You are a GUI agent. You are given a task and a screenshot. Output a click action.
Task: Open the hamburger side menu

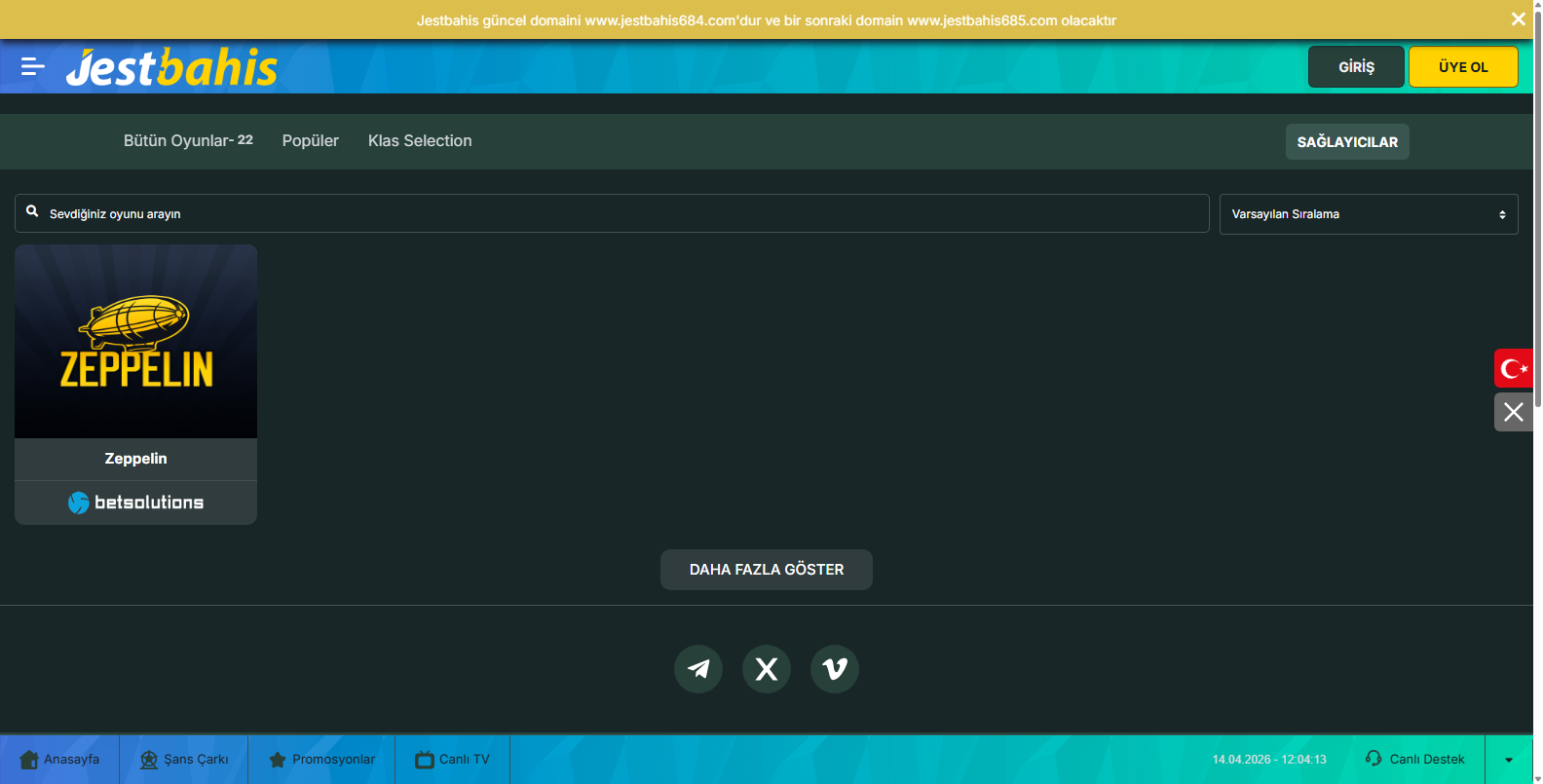pos(33,66)
